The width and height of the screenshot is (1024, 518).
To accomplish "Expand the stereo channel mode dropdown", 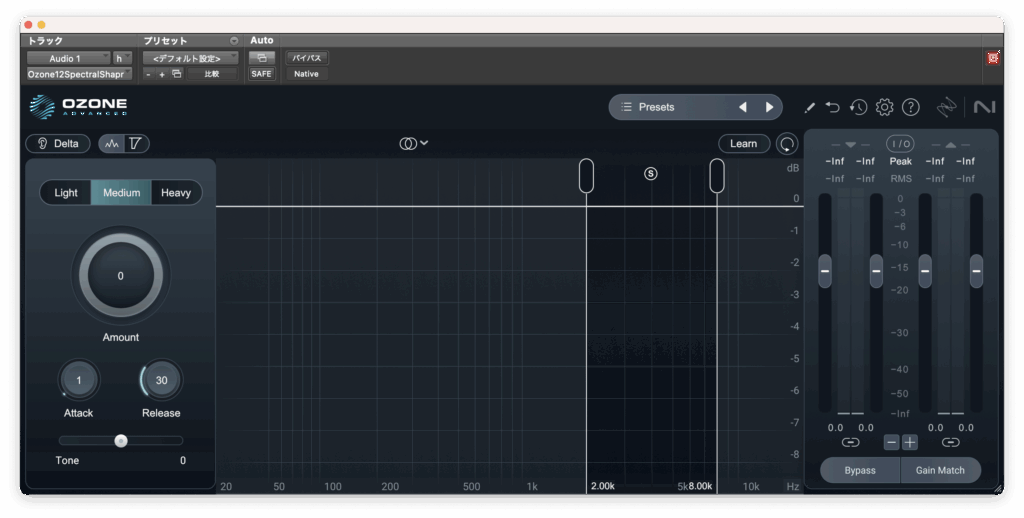I will [x=414, y=144].
